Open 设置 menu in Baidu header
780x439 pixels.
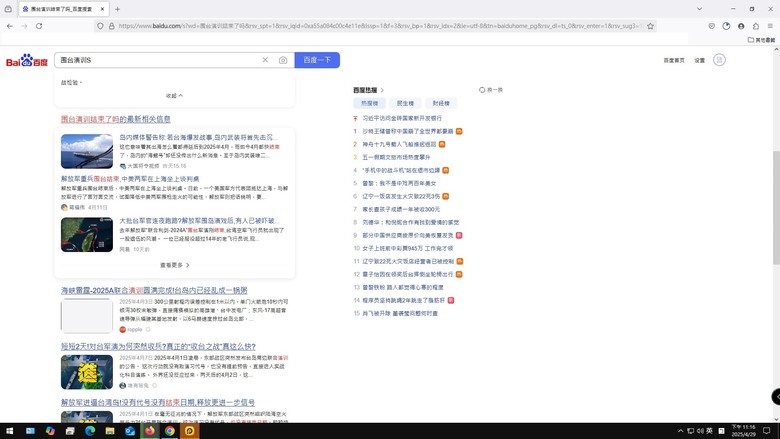(699, 60)
